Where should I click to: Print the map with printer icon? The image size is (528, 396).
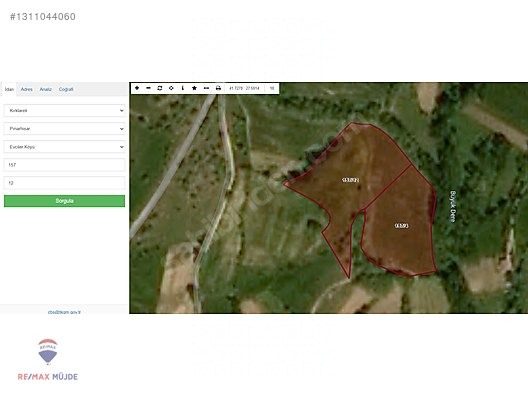pyautogui.click(x=218, y=88)
